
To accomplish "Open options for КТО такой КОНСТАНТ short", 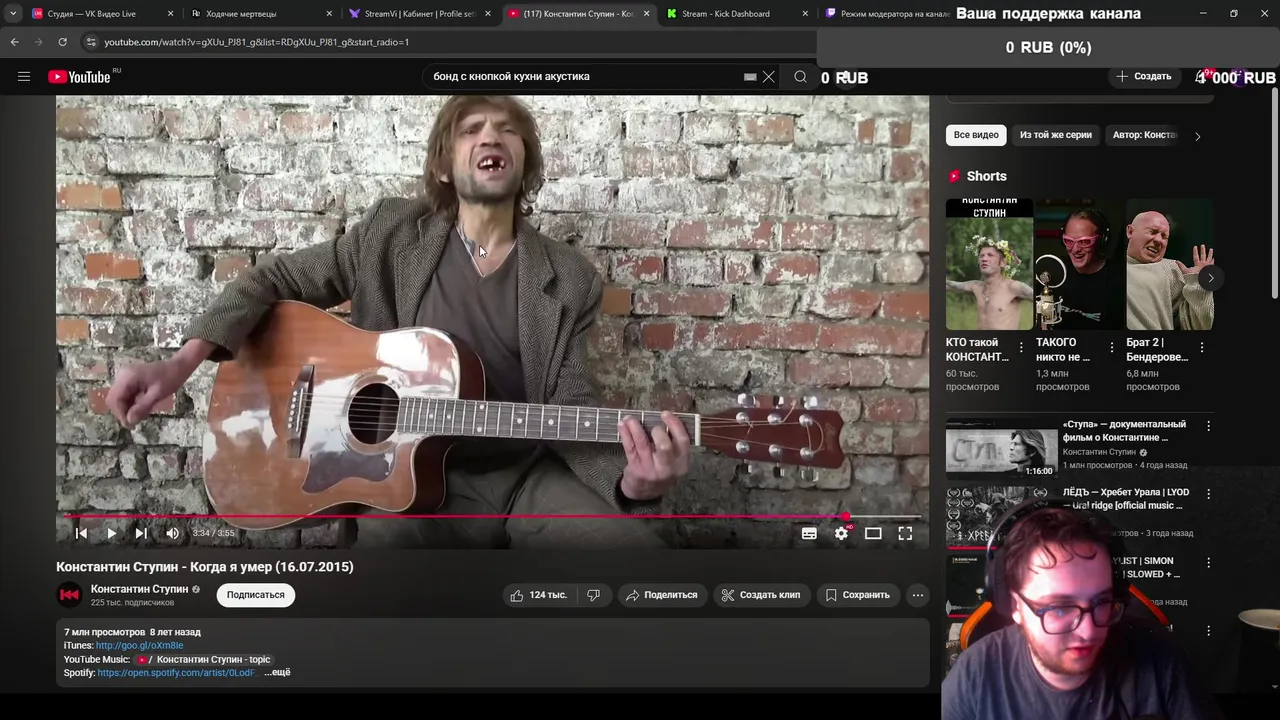I will tap(1021, 347).
